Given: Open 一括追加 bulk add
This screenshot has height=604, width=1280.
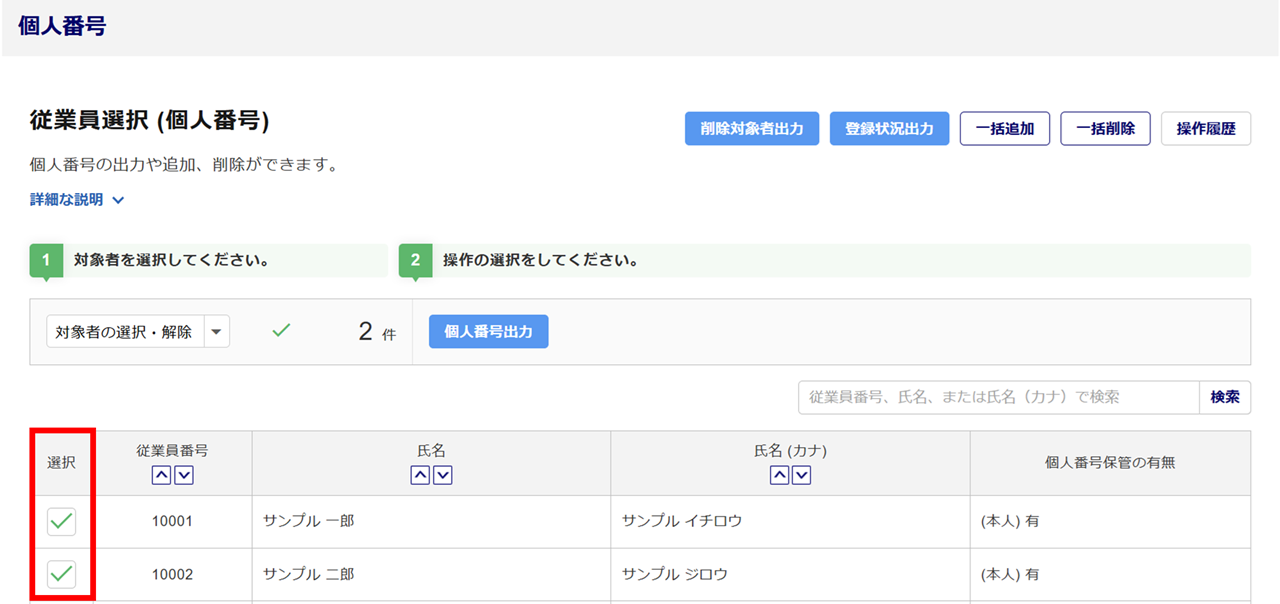Looking at the screenshot, I should click(x=1005, y=129).
